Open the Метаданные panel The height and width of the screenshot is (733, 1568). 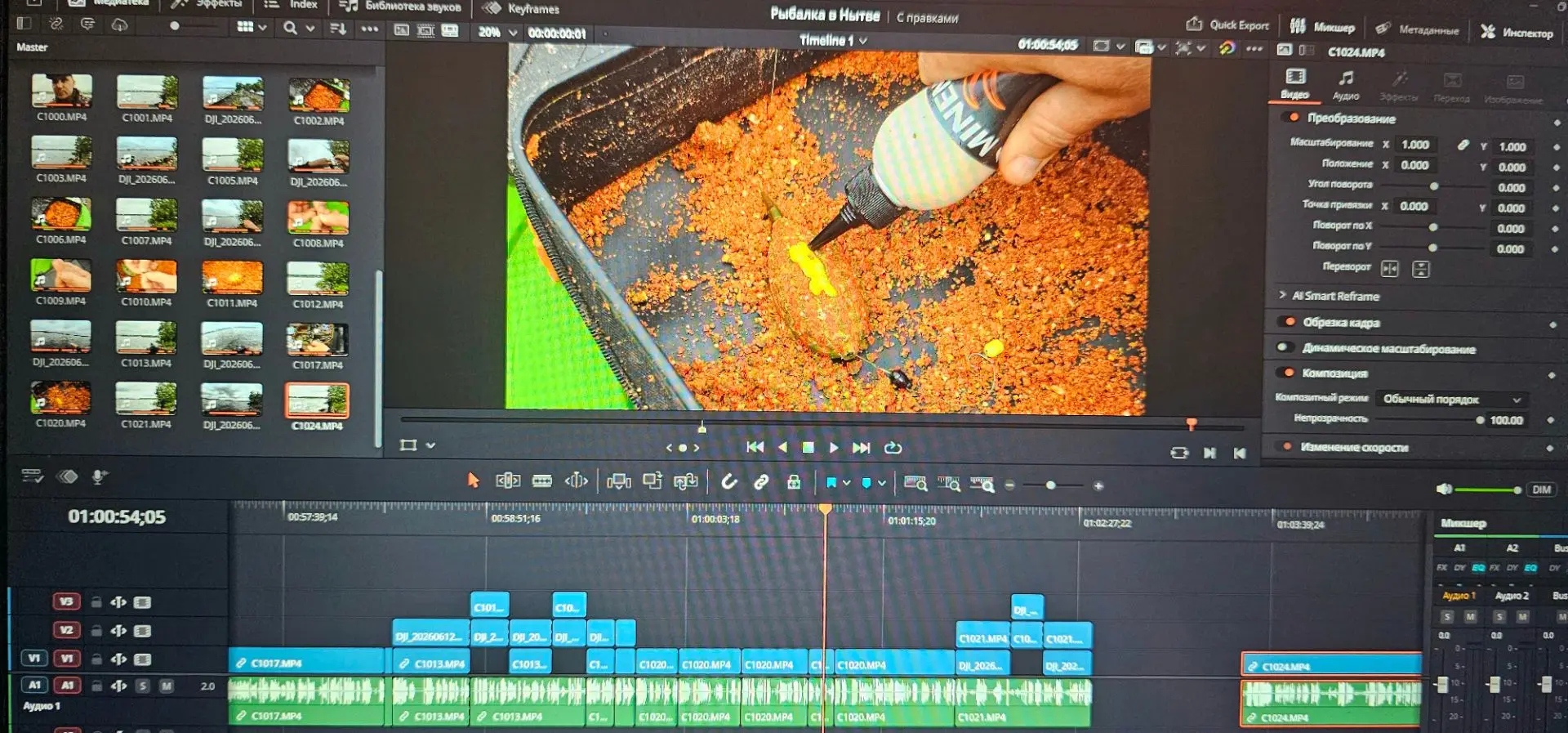tap(1417, 29)
